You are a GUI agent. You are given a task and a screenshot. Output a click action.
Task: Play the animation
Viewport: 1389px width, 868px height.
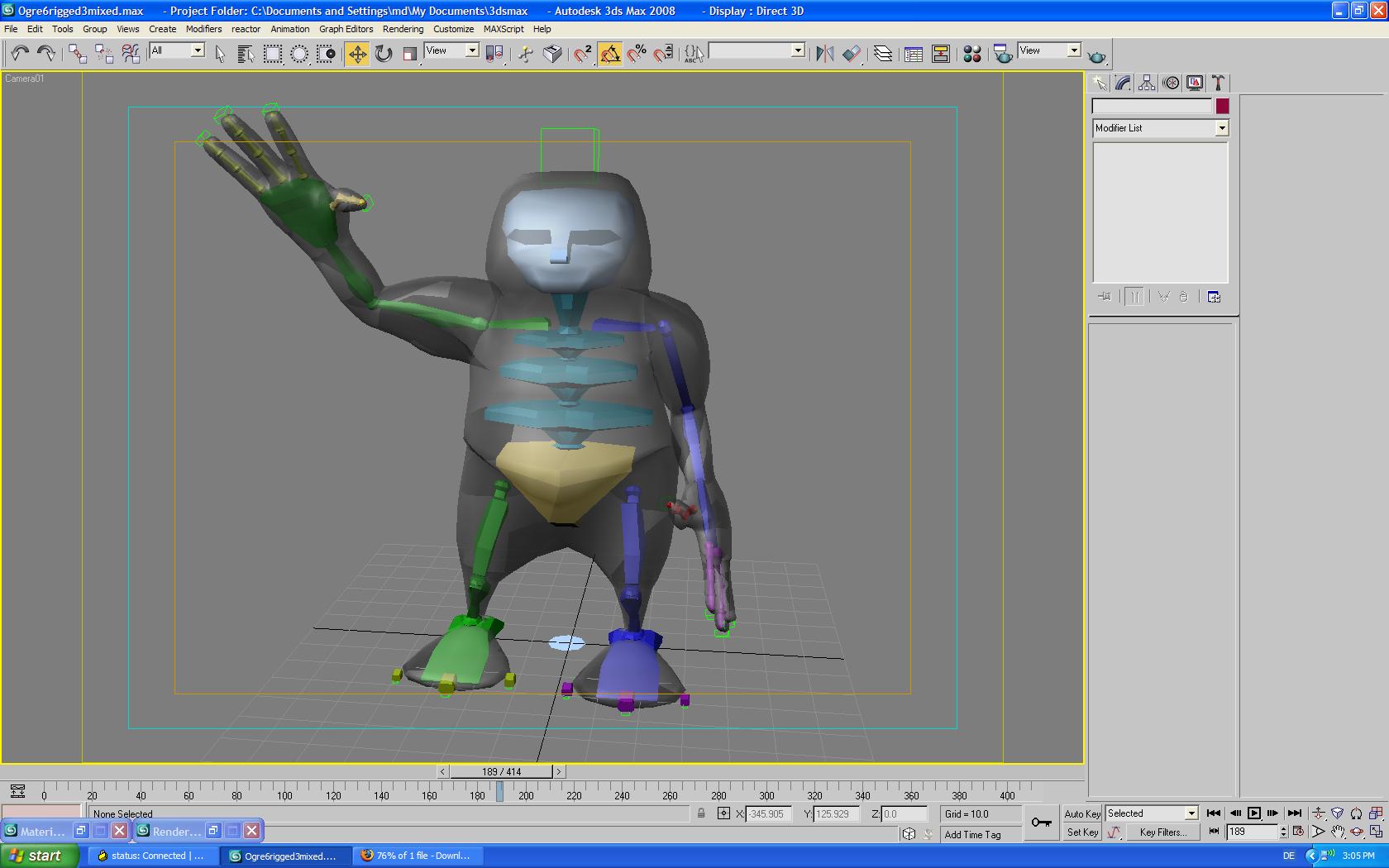[x=1254, y=813]
